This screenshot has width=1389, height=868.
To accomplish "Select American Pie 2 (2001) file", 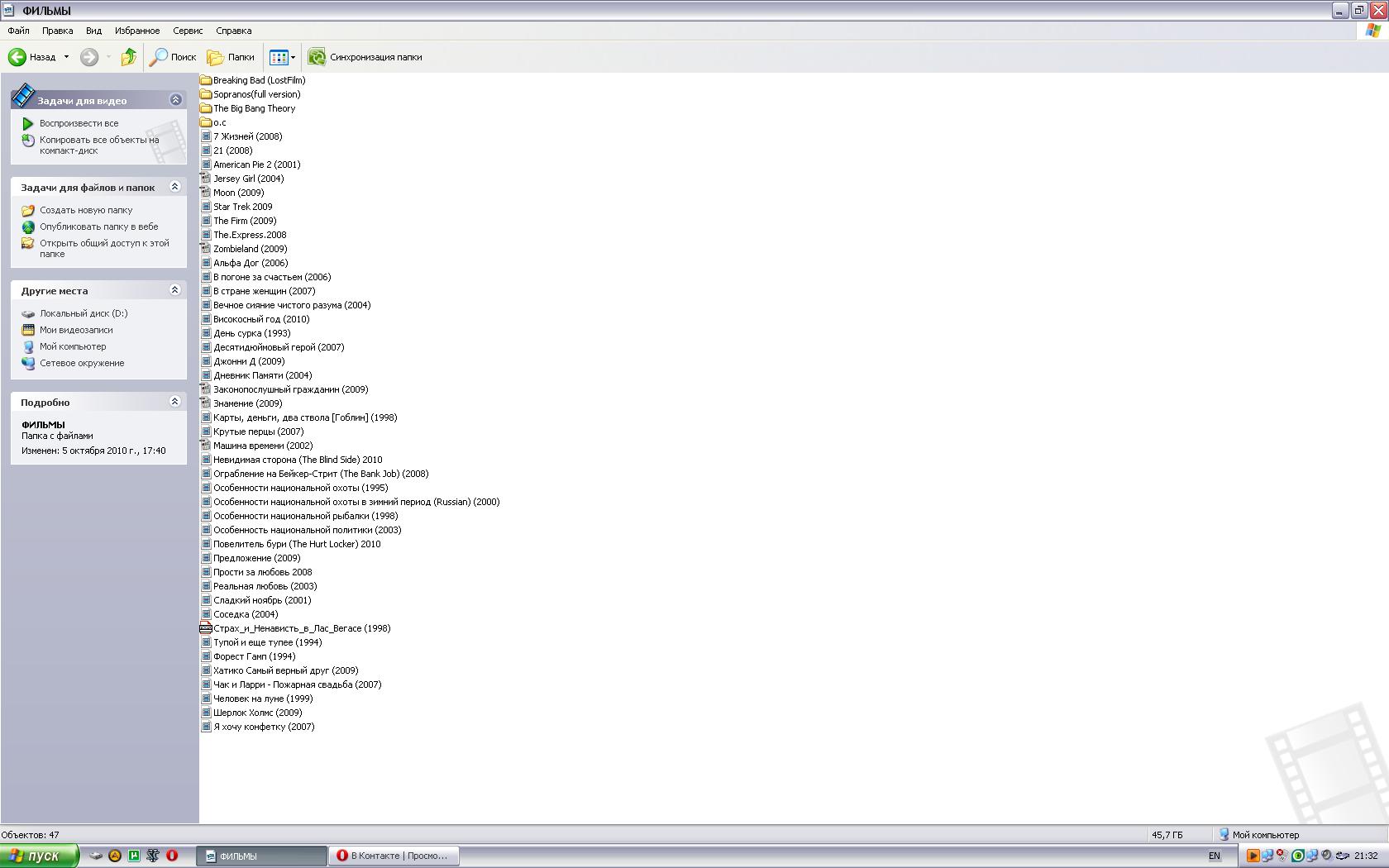I will click(x=251, y=165).
